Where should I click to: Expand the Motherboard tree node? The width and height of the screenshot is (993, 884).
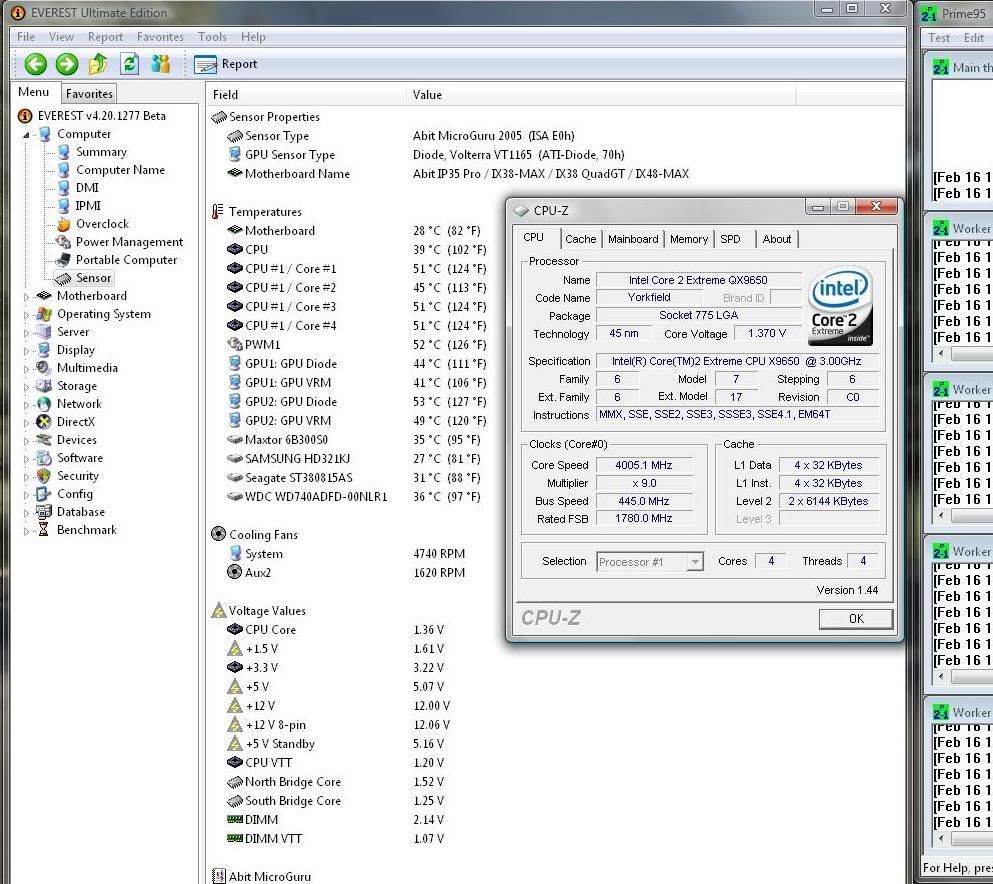(27, 296)
